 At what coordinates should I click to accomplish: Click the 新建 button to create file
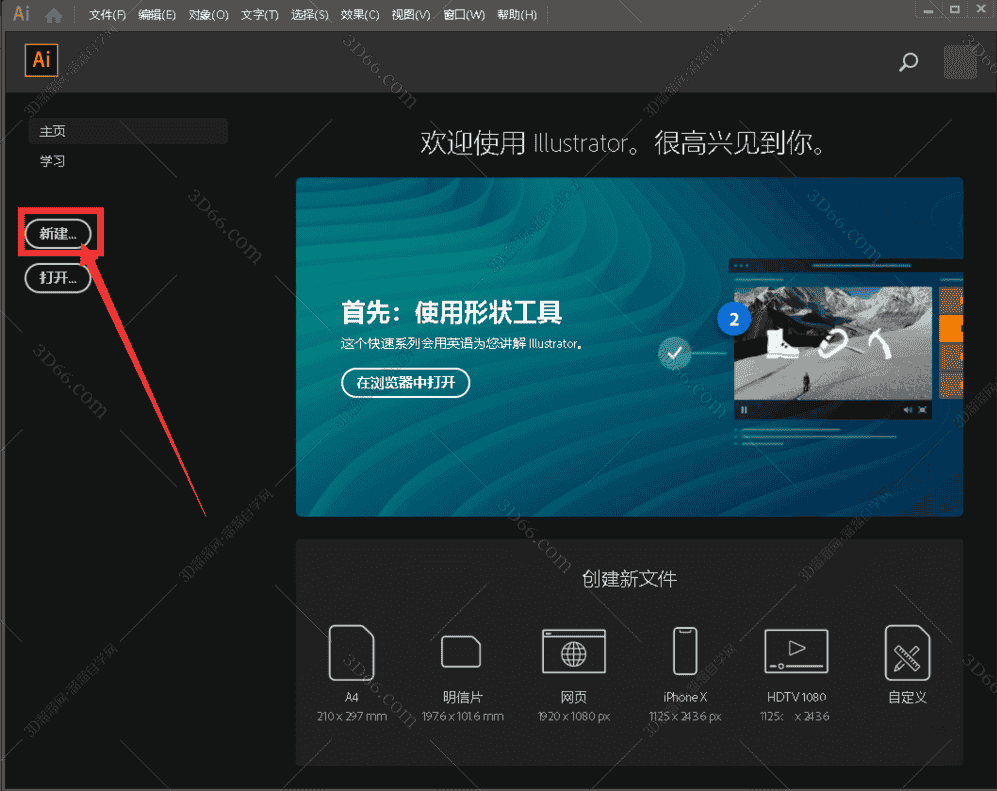[x=57, y=233]
